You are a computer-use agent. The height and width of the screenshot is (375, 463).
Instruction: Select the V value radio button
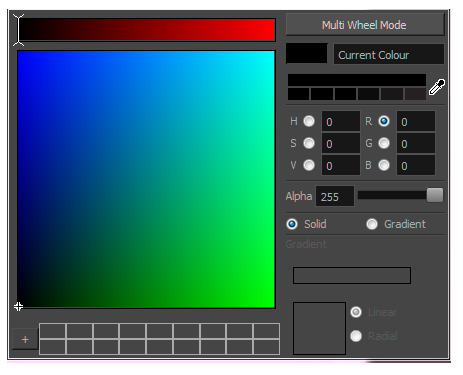(309, 165)
